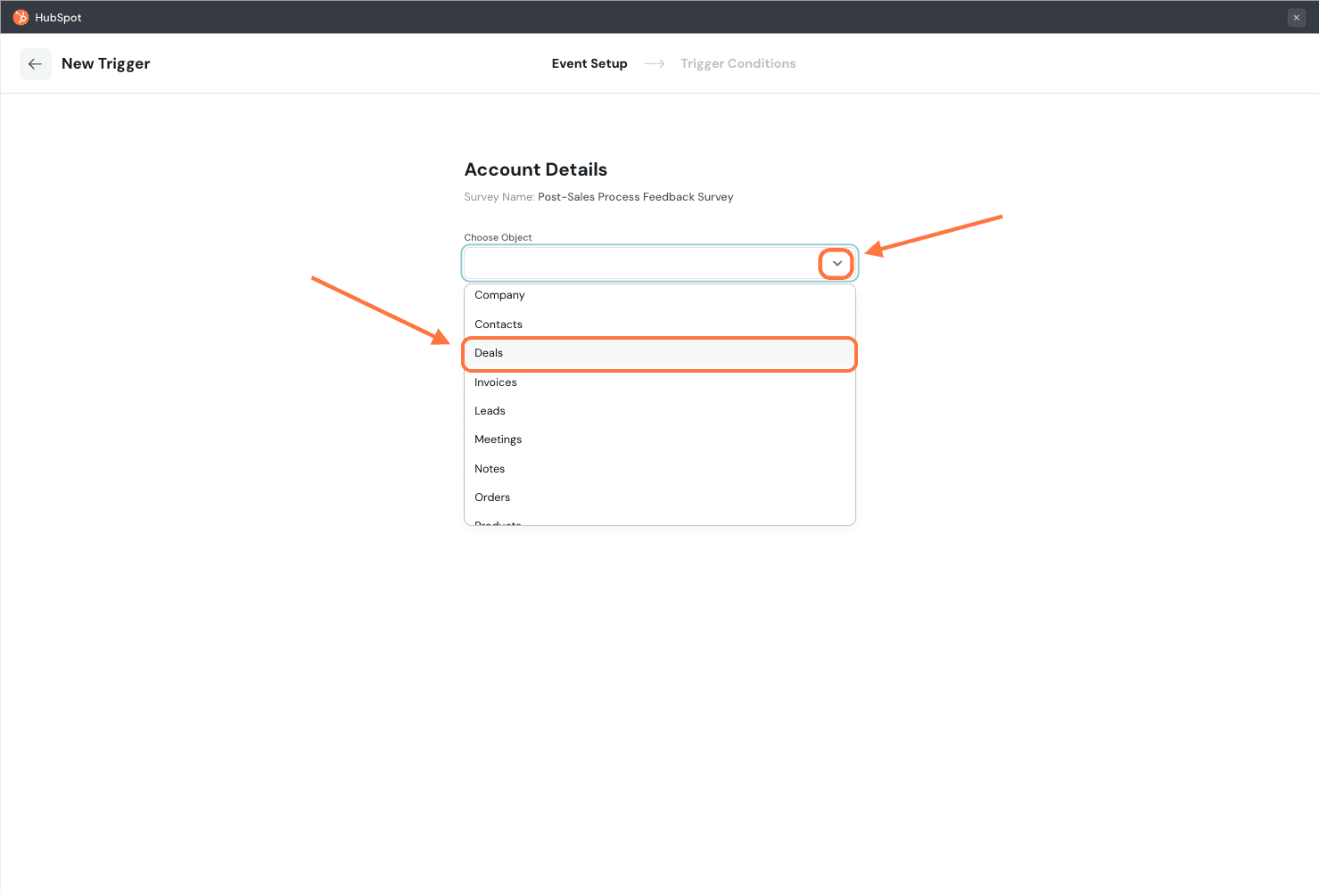Viewport: 1319px width, 896px height.
Task: Switch to the Event Setup step
Action: point(589,64)
